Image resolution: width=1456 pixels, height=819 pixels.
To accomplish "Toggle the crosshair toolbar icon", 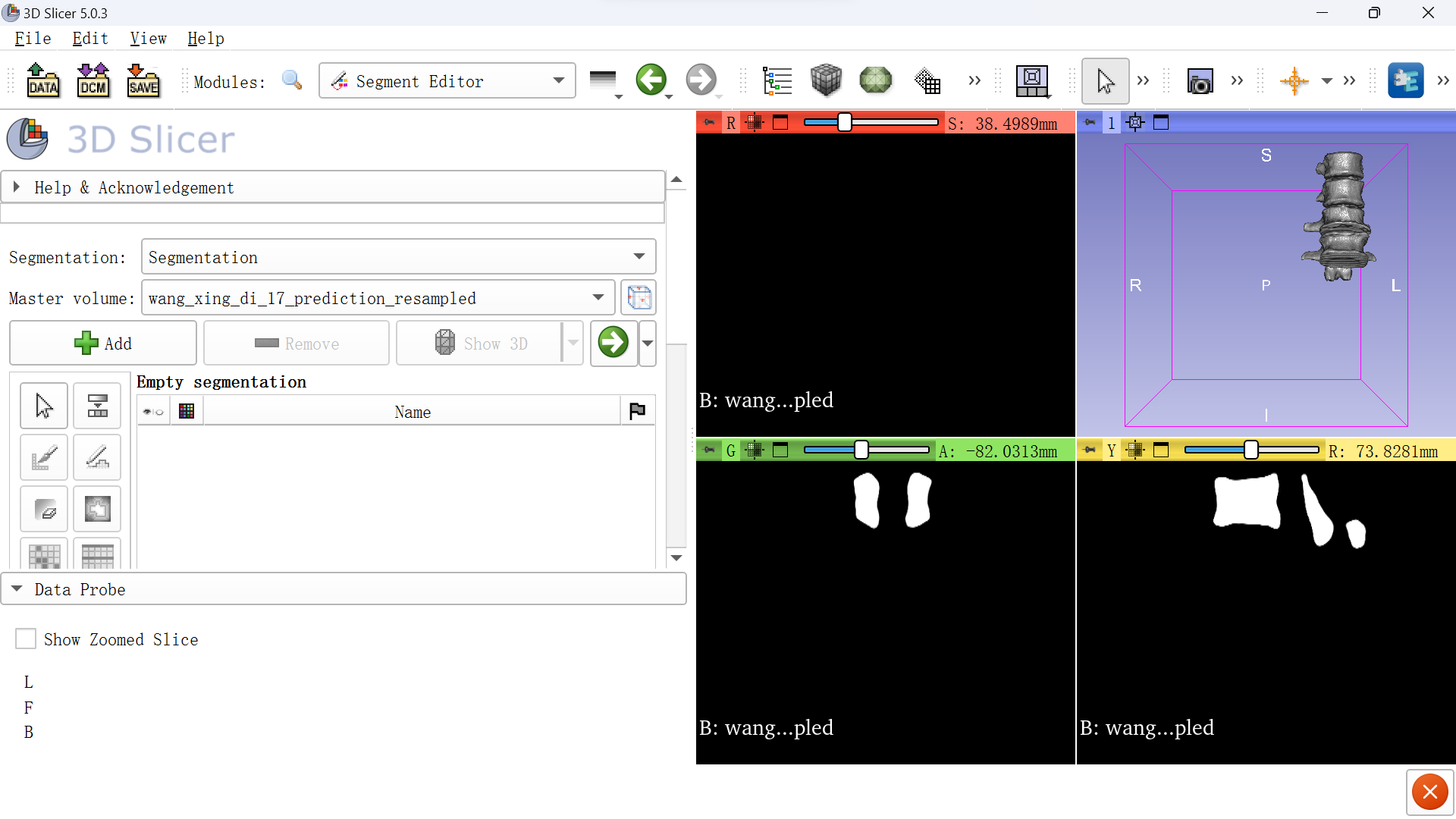I will (1294, 80).
